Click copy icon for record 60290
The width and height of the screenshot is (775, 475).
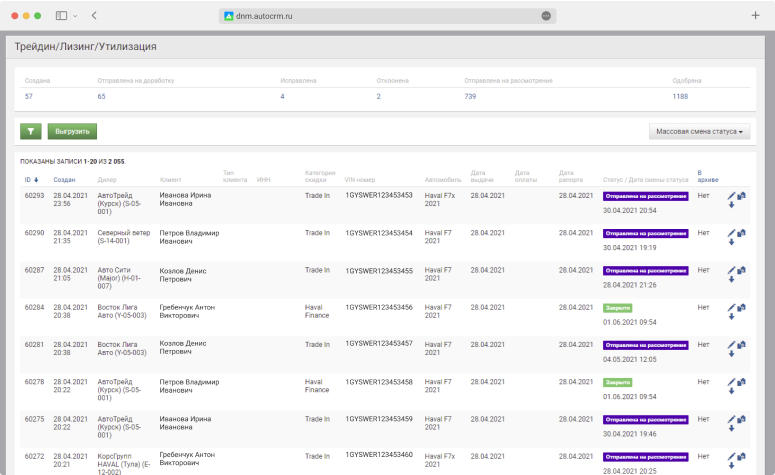tap(741, 233)
